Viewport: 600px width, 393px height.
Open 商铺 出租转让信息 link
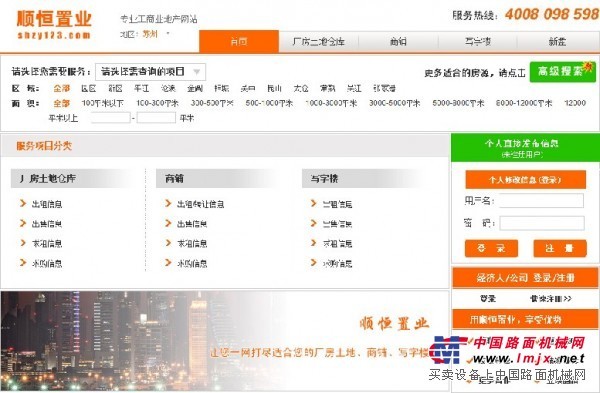200,204
